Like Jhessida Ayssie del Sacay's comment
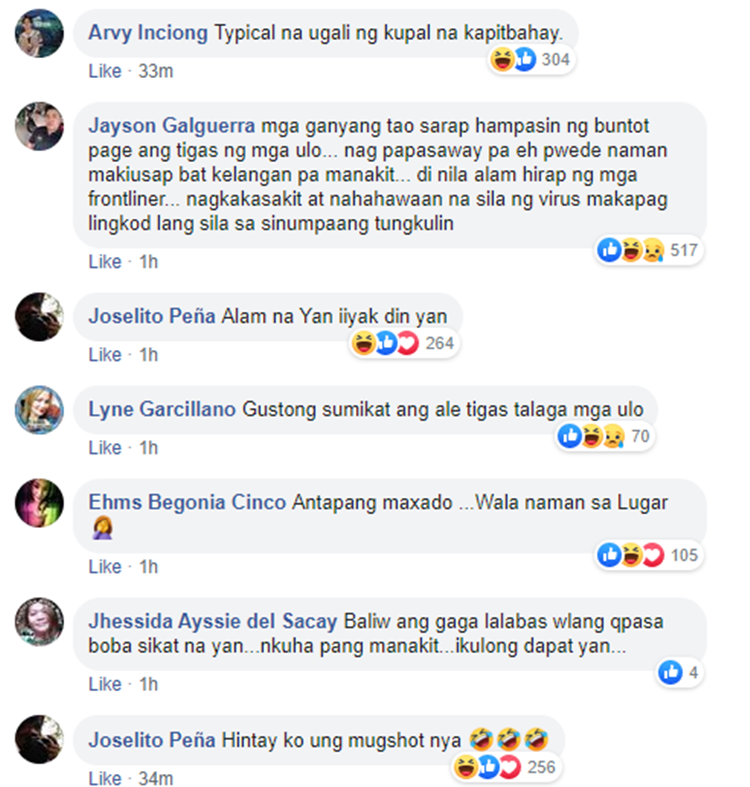 click(x=105, y=684)
